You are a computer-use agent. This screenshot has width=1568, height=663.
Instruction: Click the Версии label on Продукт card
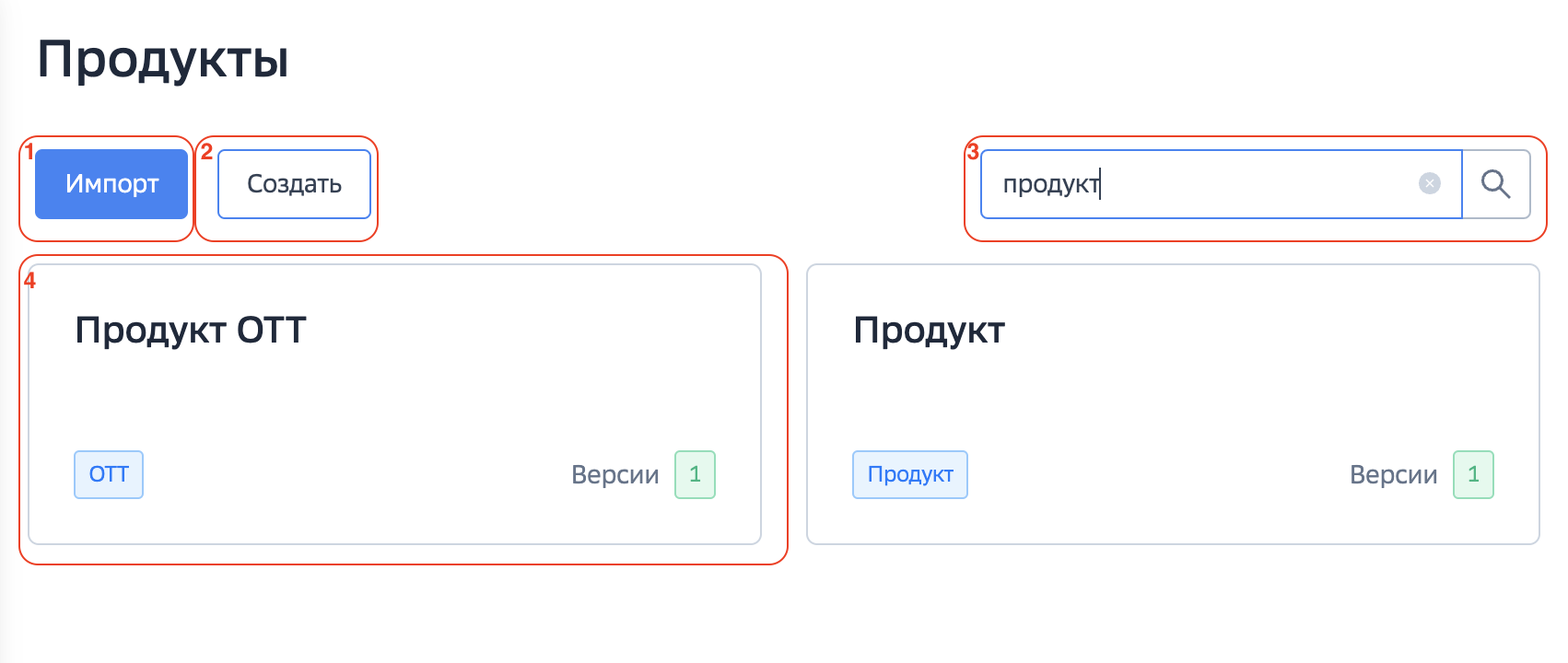click(1394, 474)
